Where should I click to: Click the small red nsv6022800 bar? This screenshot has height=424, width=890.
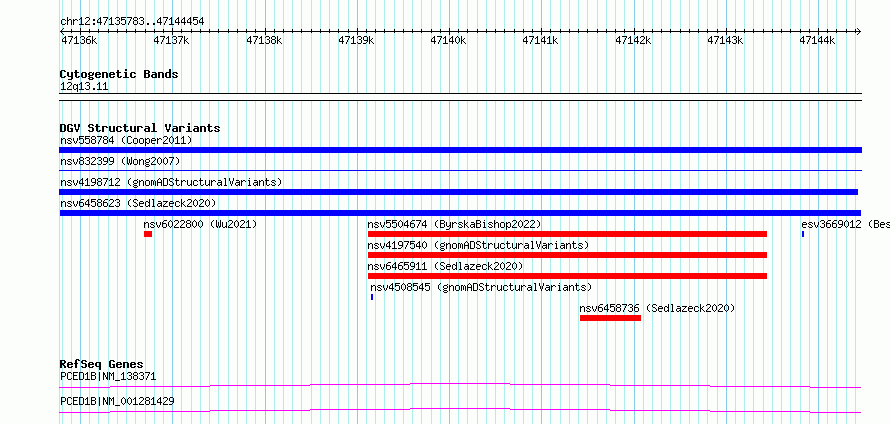148,234
